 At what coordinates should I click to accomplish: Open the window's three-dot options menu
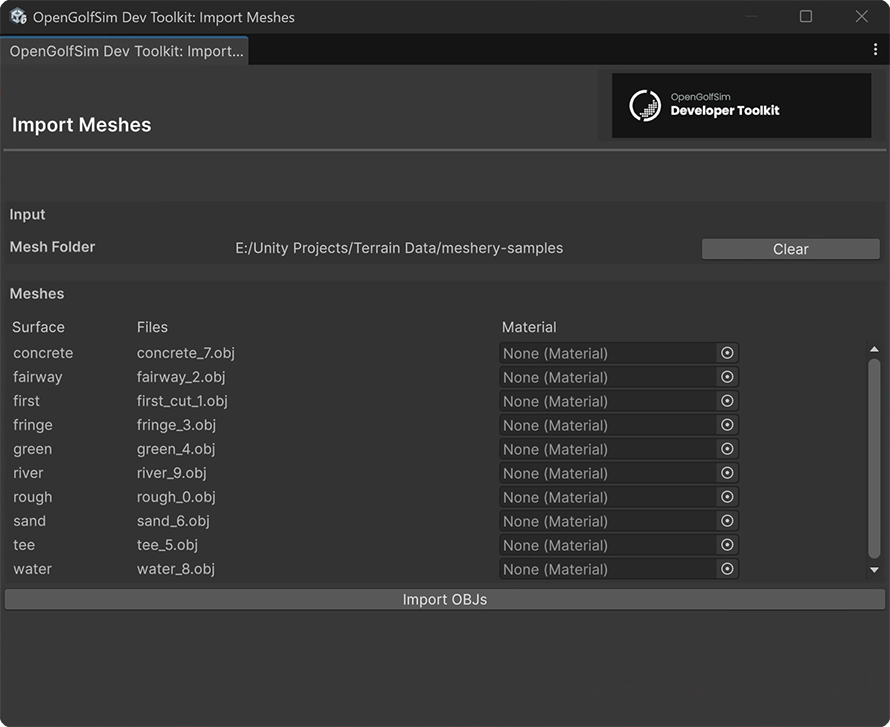[876, 49]
